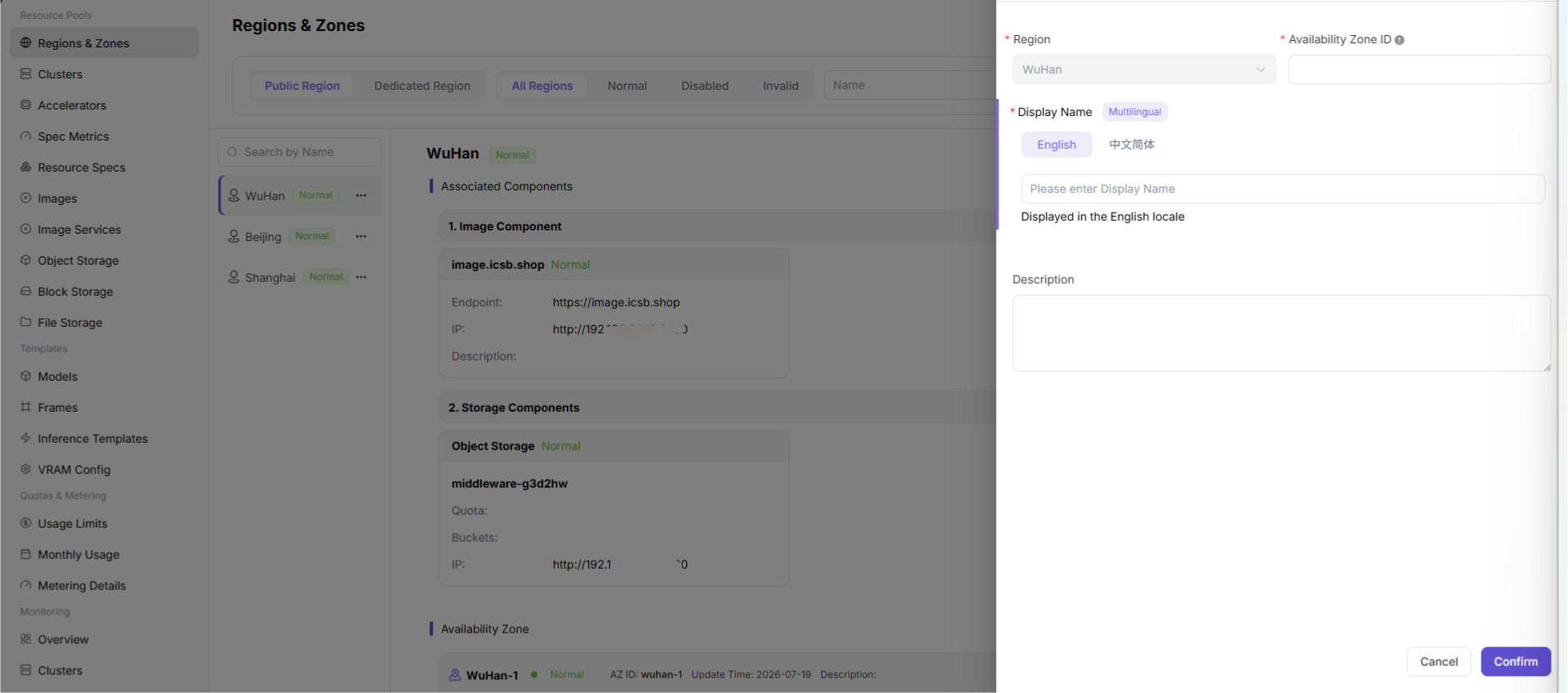Click the Normal badge beside WuHan heading
Viewport: 1568px width, 693px height.
(x=512, y=154)
